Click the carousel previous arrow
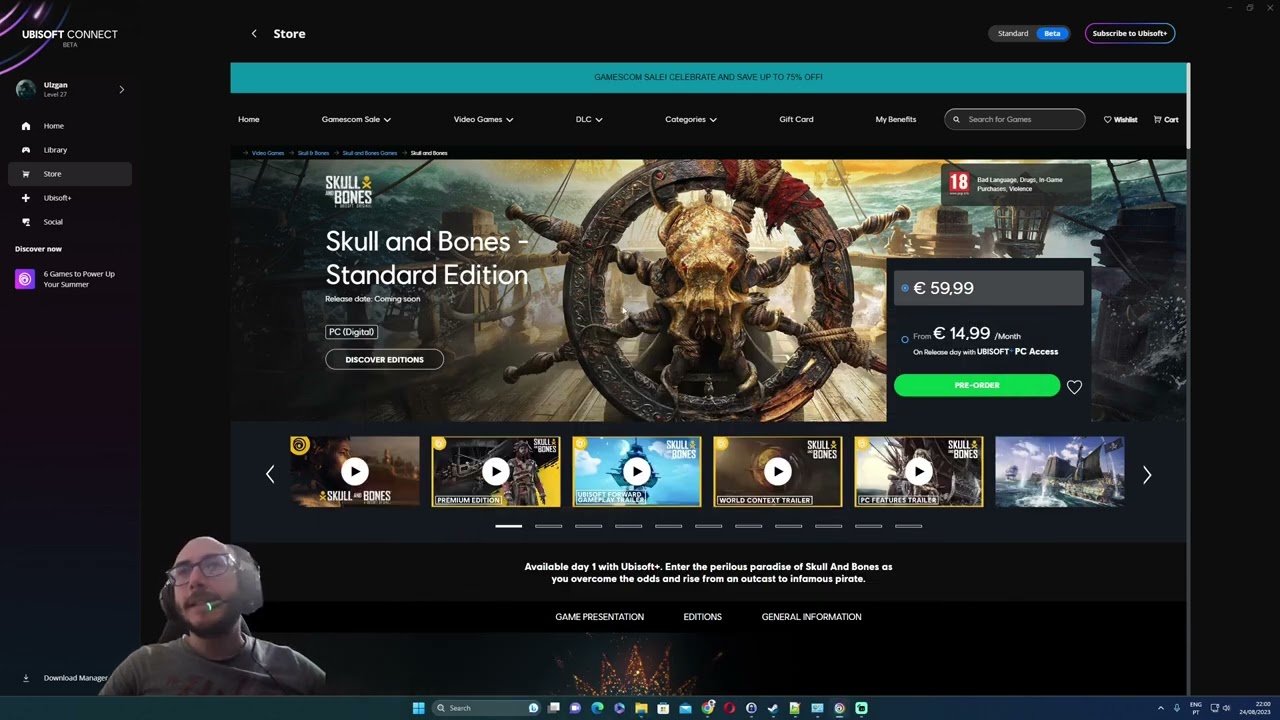 (x=269, y=474)
